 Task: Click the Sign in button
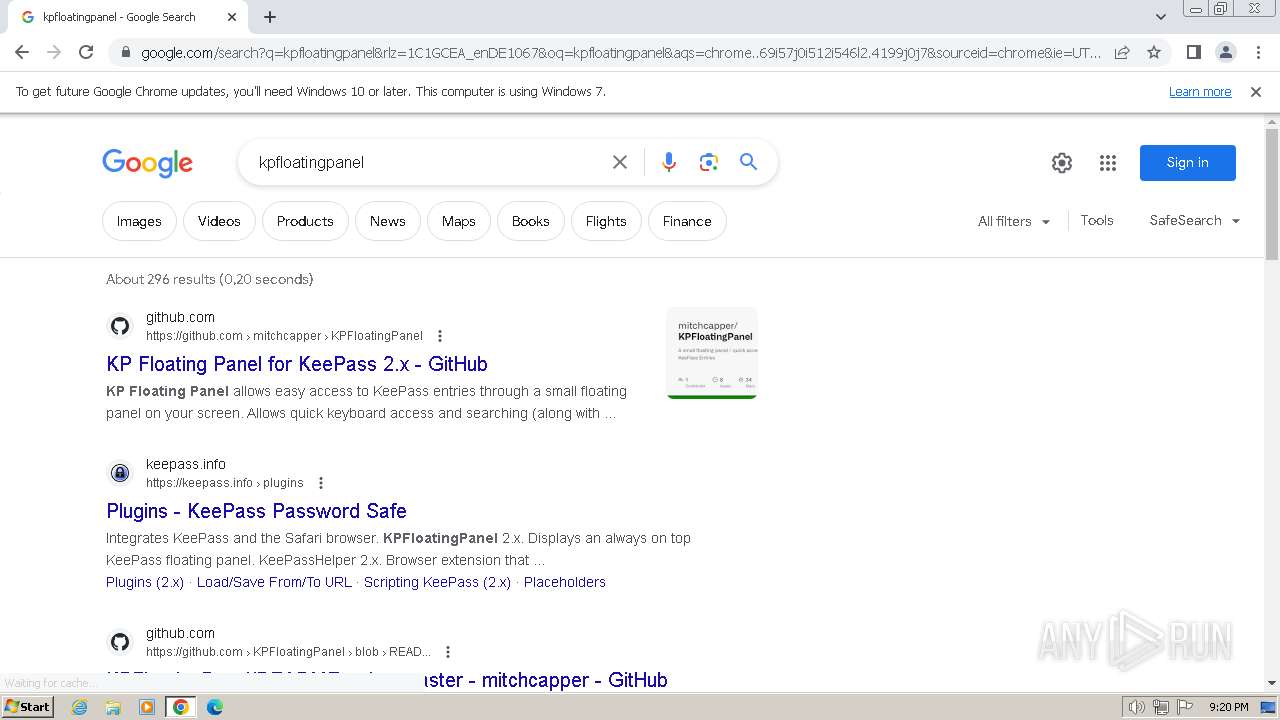coord(1188,163)
